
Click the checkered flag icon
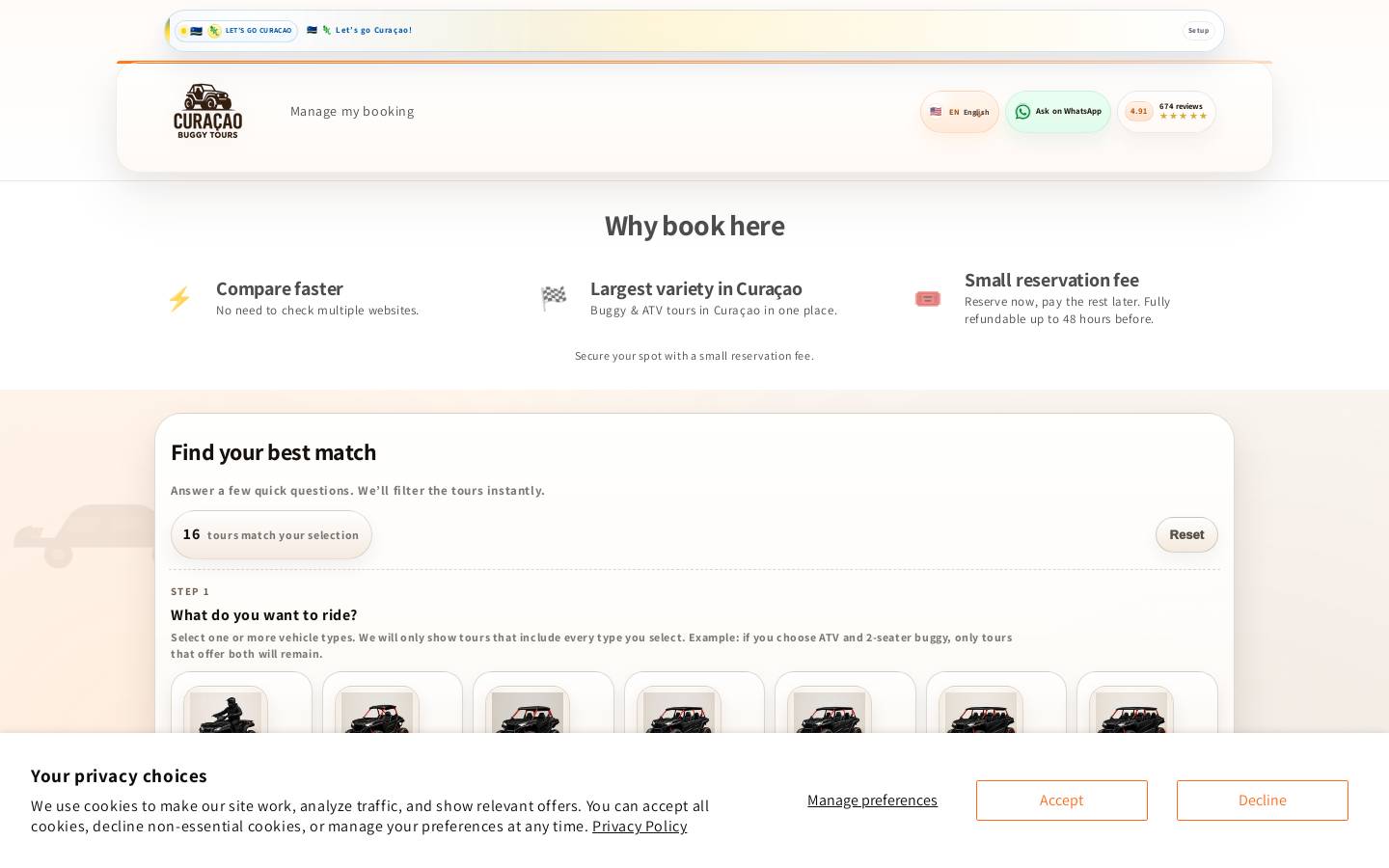554,299
